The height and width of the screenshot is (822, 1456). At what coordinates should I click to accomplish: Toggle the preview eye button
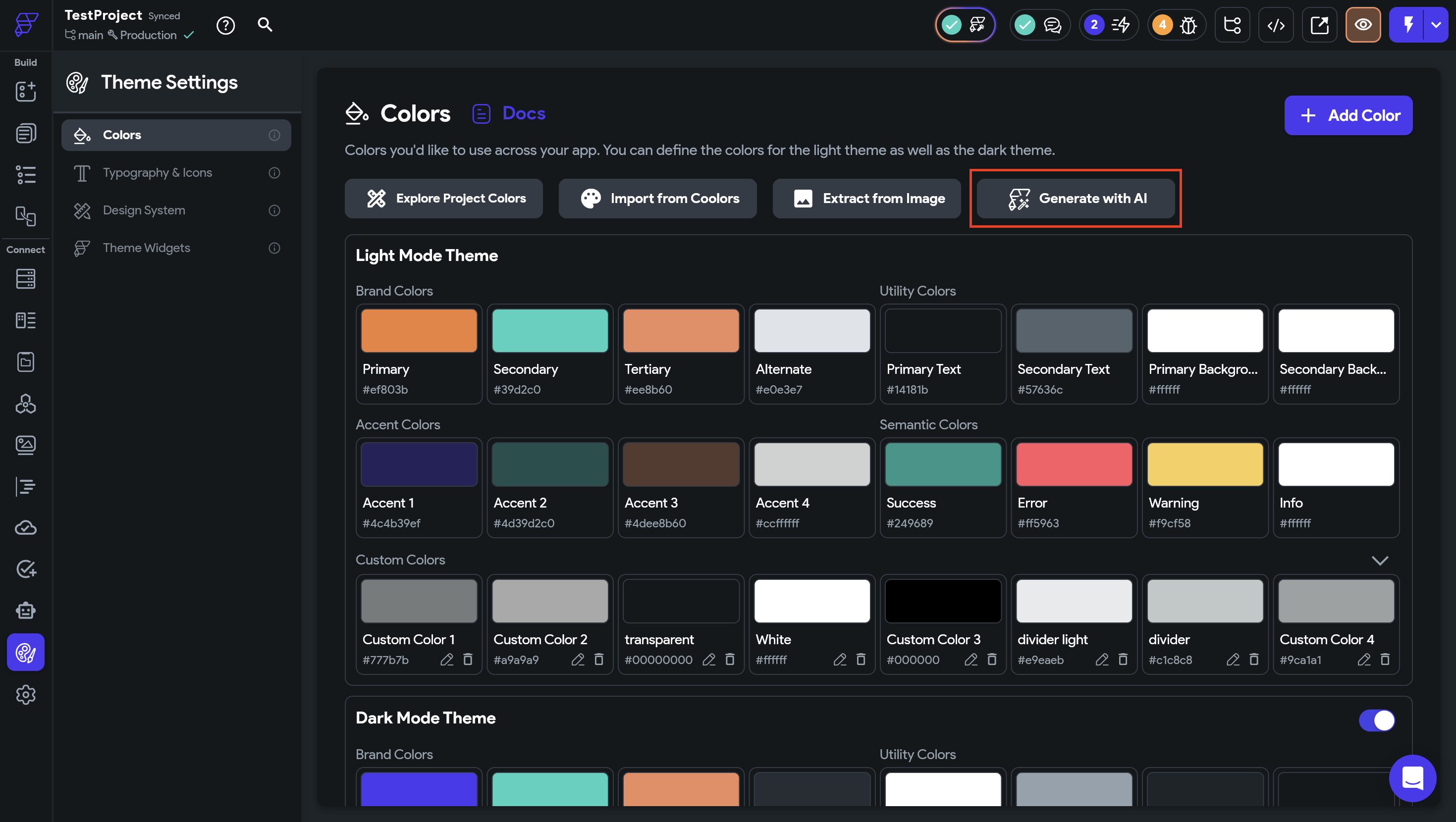(x=1363, y=25)
